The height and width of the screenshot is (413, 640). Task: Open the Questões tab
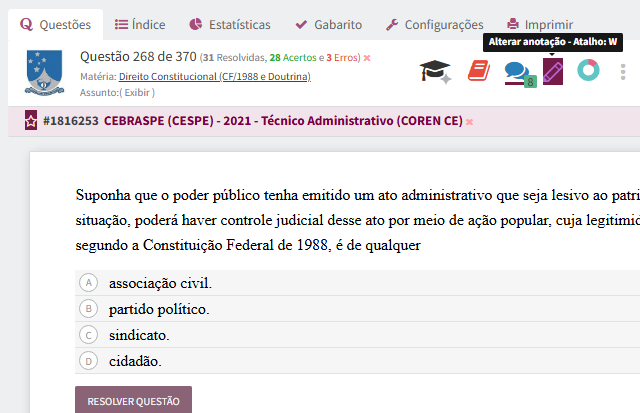[56, 24]
